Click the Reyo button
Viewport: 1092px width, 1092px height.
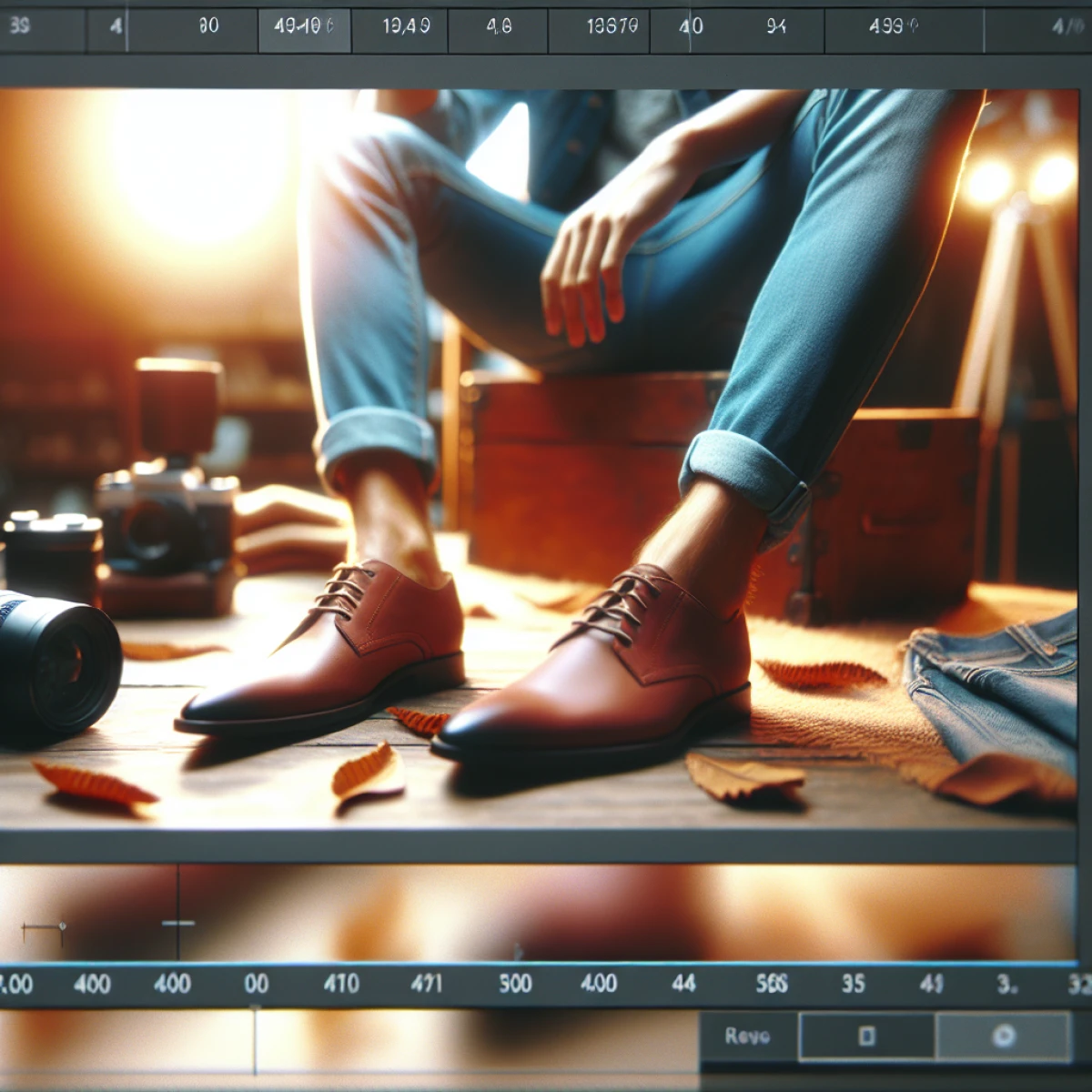pyautogui.click(x=748, y=1036)
